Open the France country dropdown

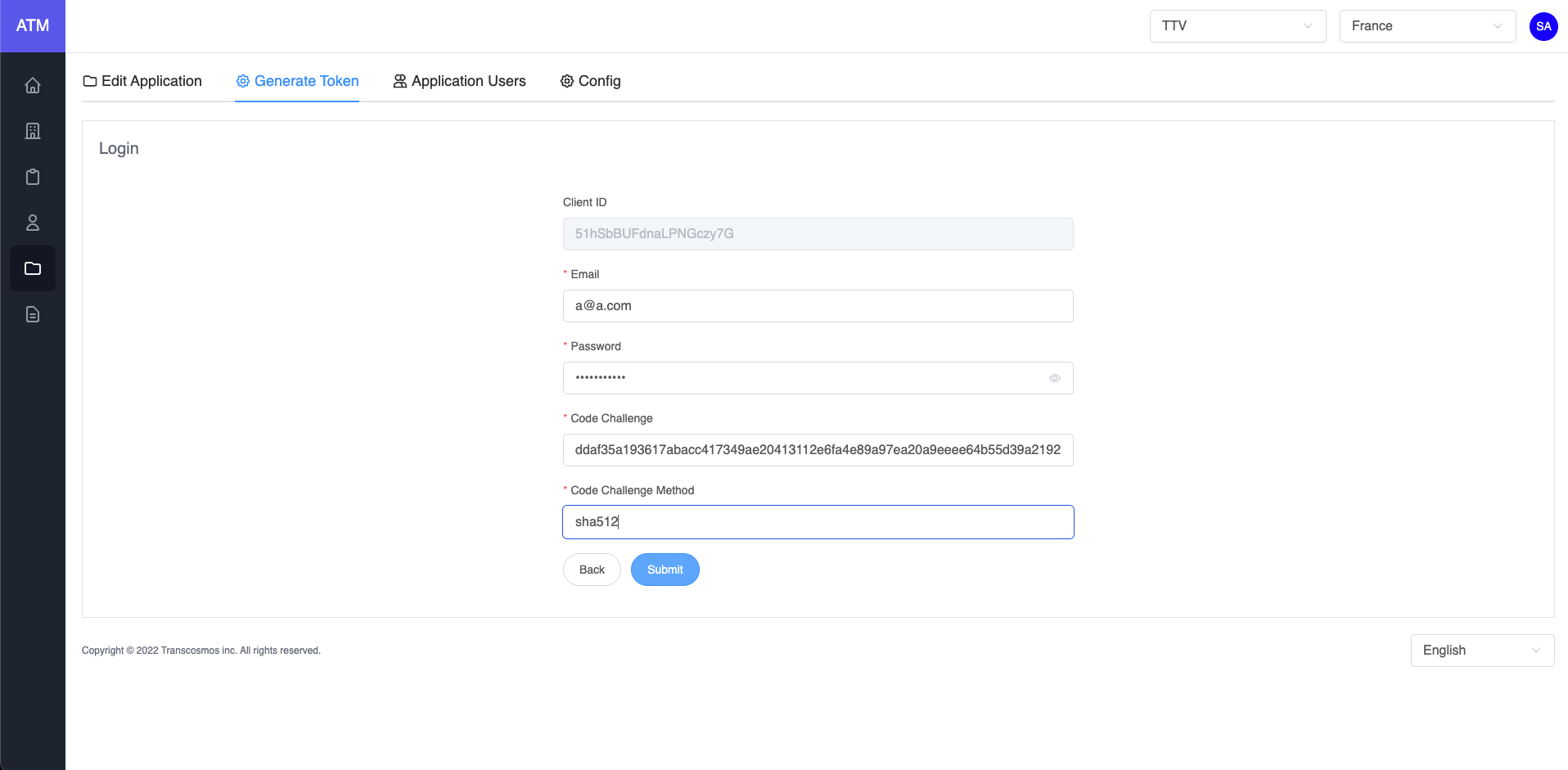point(1427,26)
